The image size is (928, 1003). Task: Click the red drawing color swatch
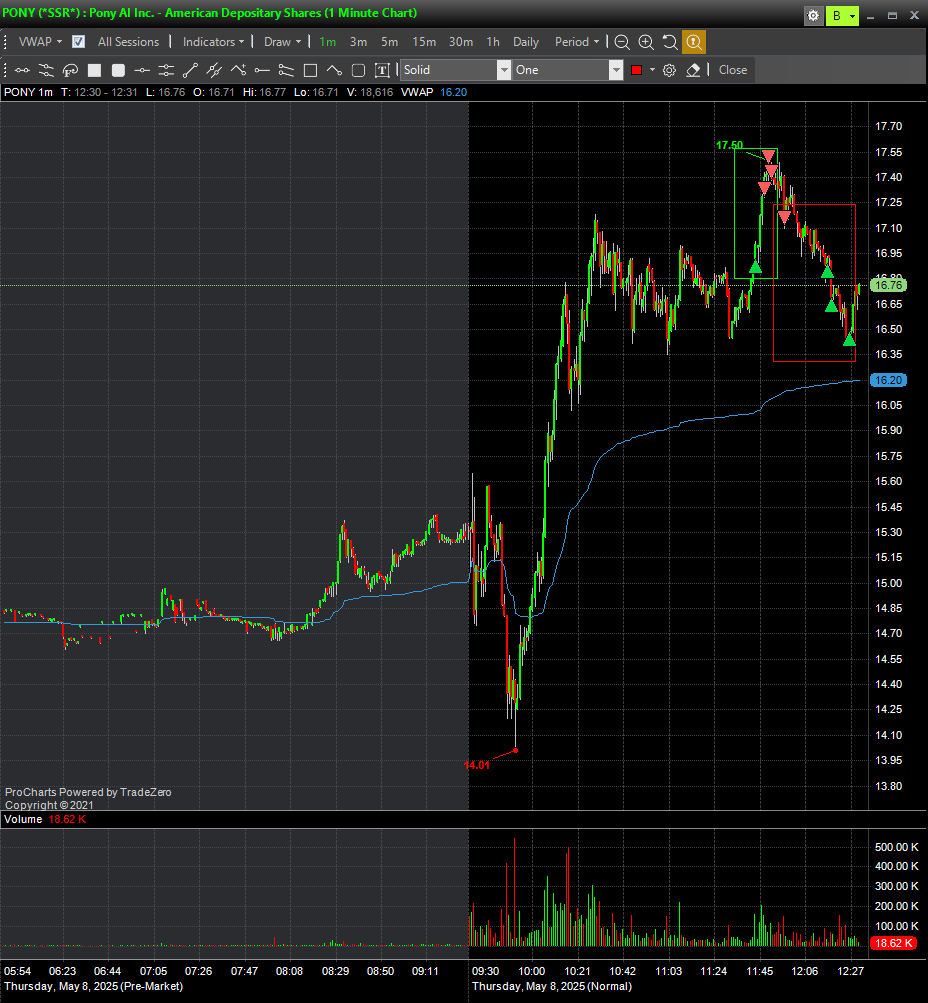click(636, 70)
